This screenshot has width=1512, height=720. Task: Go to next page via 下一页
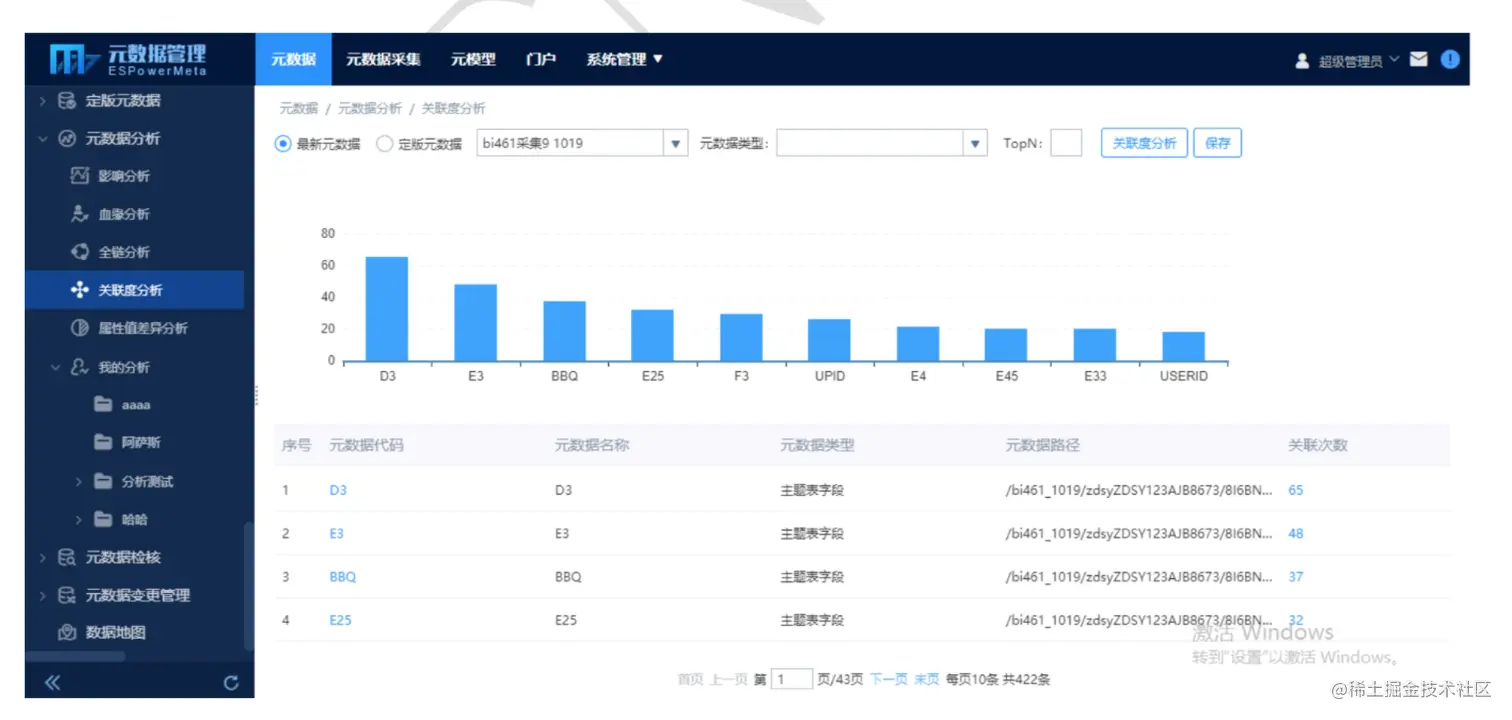coord(888,680)
